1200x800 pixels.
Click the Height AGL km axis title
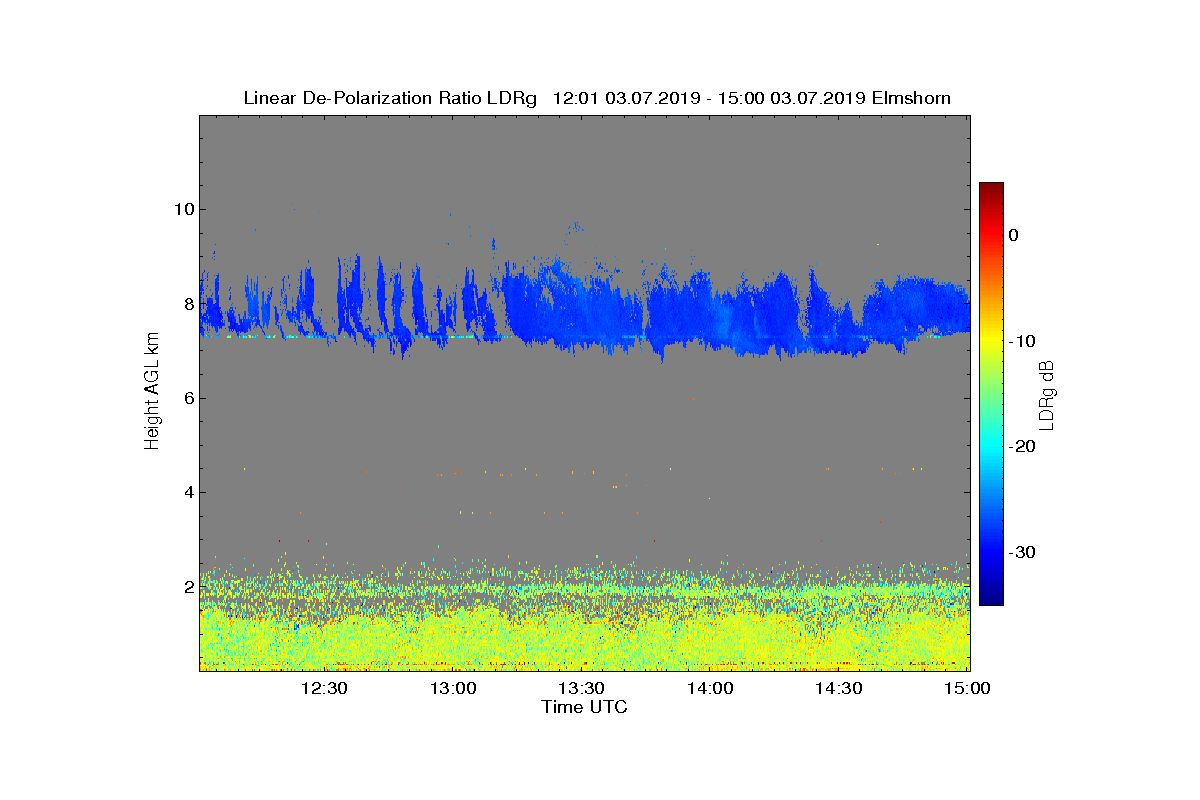coord(152,393)
